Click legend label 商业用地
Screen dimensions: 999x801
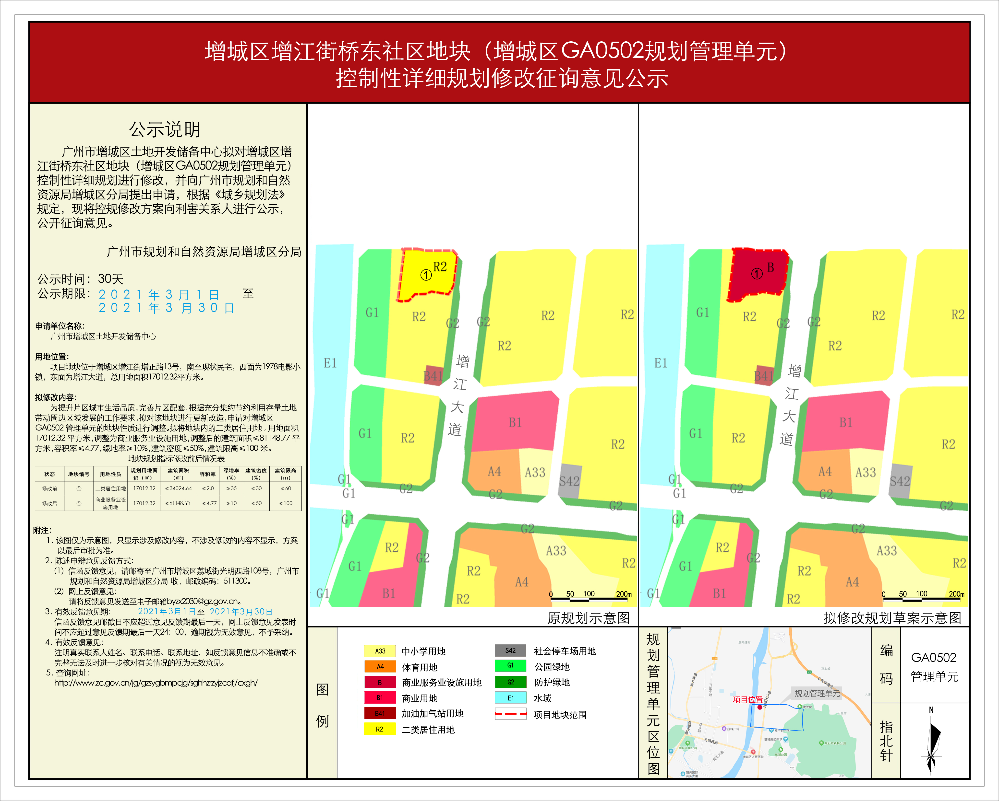coord(419,698)
